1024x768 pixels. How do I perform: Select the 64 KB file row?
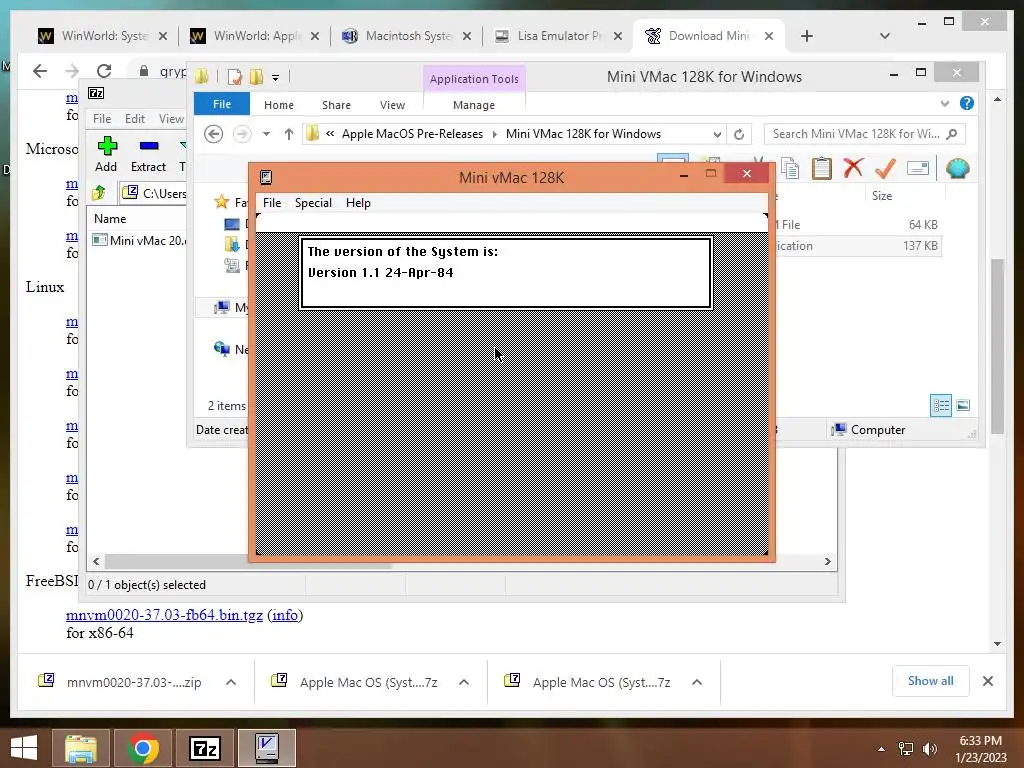point(857,225)
